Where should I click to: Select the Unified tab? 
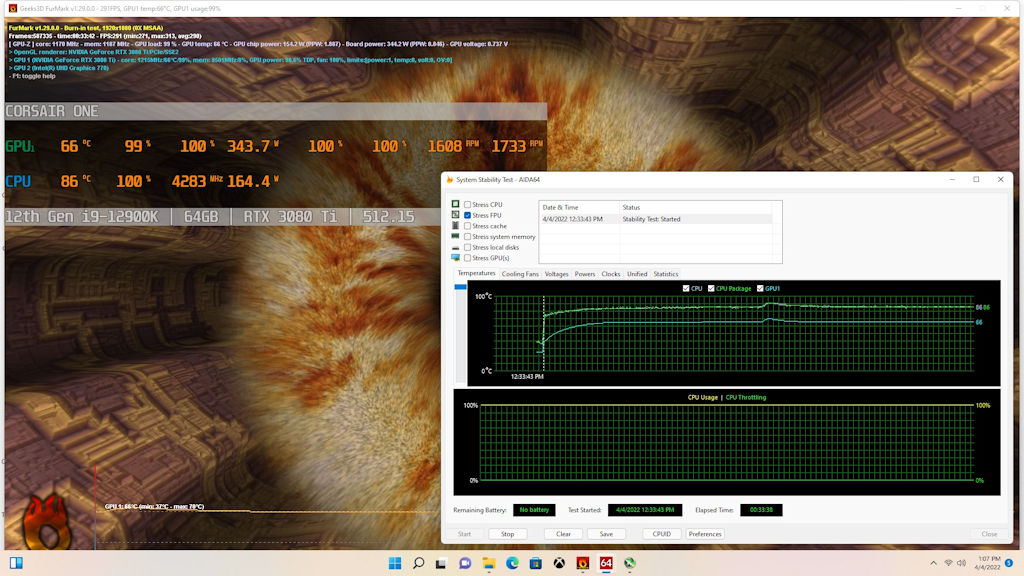[x=637, y=274]
